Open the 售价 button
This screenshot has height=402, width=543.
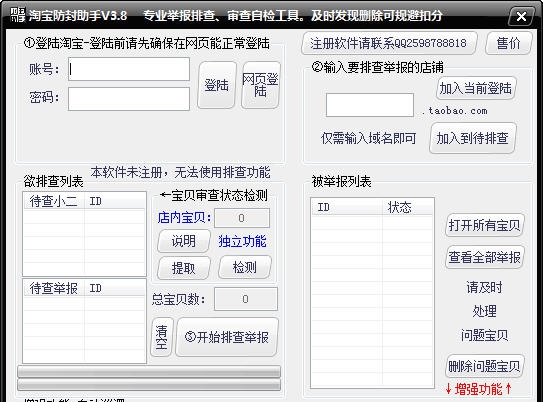(x=508, y=44)
